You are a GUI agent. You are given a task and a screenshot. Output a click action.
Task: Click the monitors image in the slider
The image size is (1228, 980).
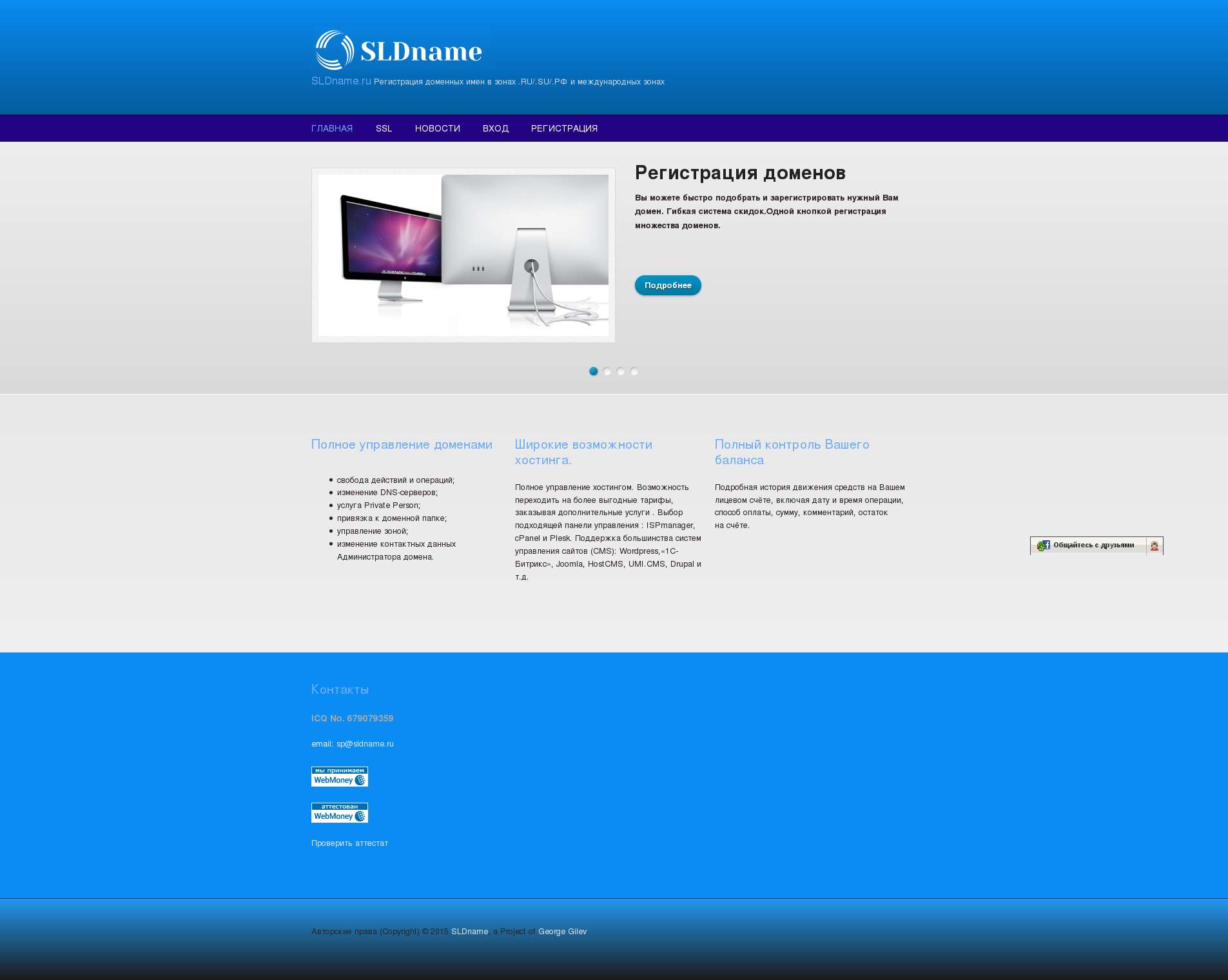pyautogui.click(x=463, y=255)
